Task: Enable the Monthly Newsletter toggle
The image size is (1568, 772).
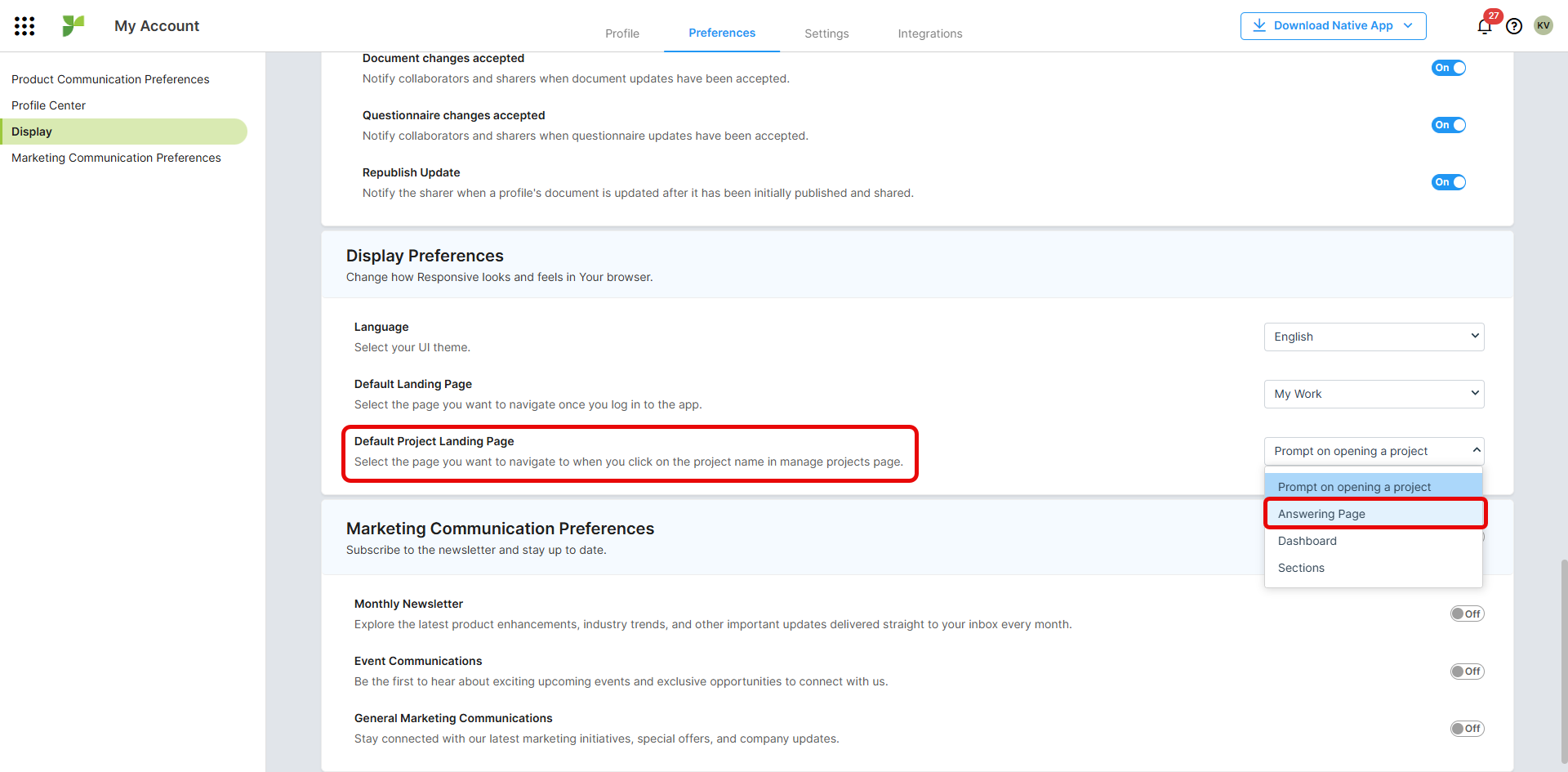Action: point(1467,614)
